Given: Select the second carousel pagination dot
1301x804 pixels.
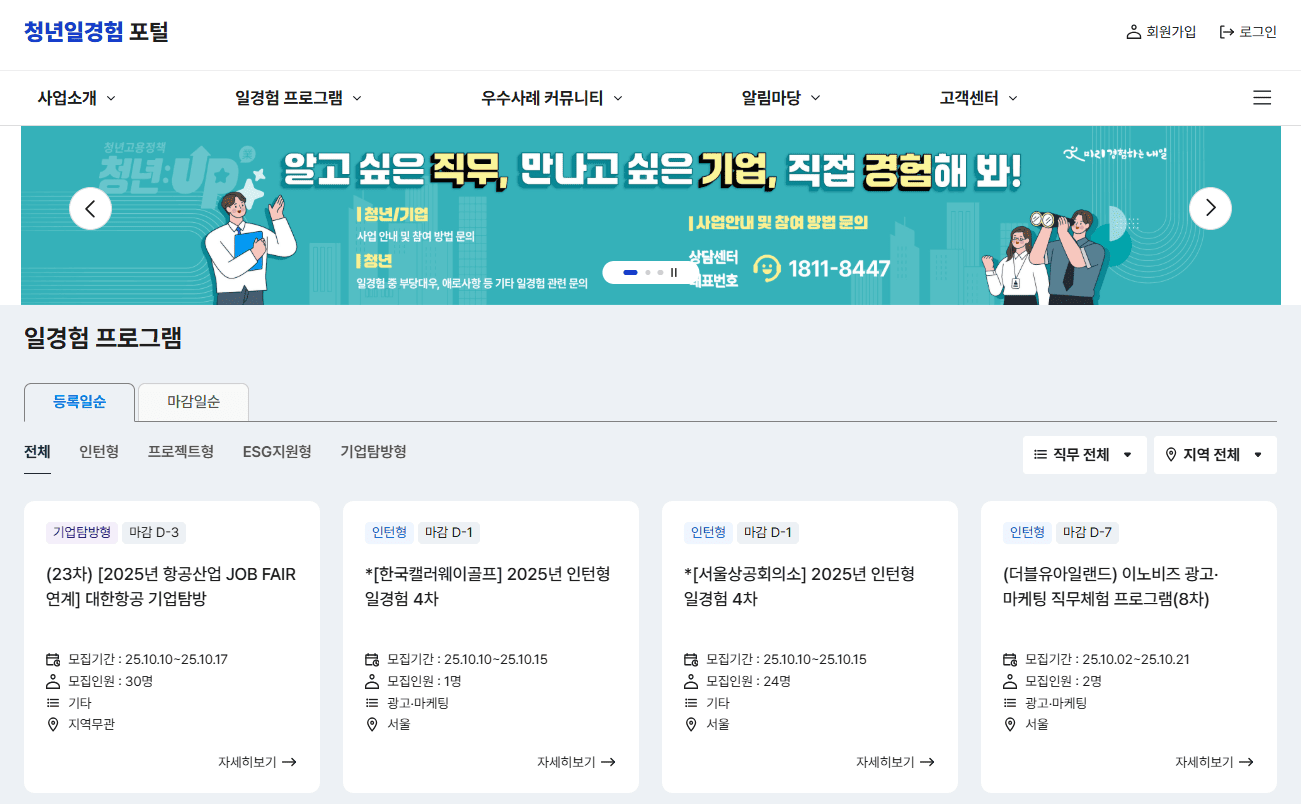Looking at the screenshot, I should [x=648, y=272].
